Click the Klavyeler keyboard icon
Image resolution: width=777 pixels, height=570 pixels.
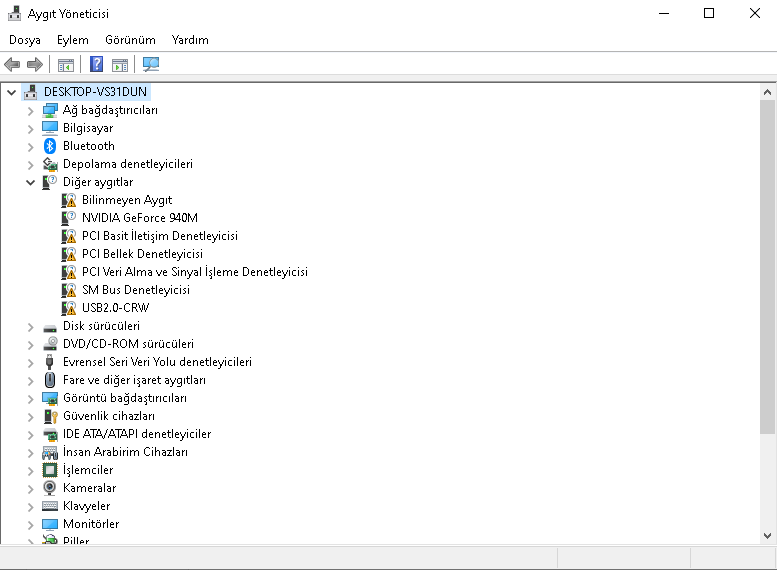[50, 506]
